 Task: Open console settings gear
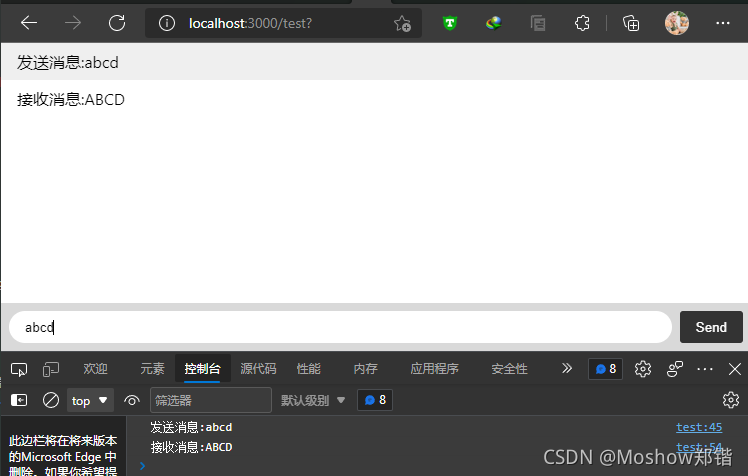click(731, 400)
